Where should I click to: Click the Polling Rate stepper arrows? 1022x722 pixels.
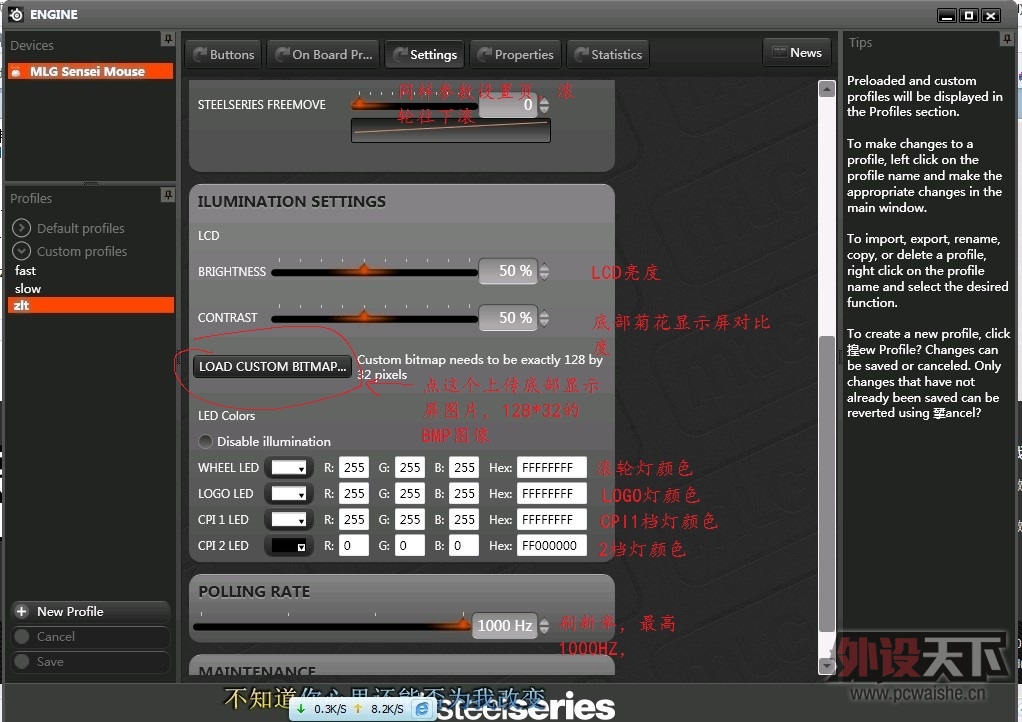[x=544, y=626]
